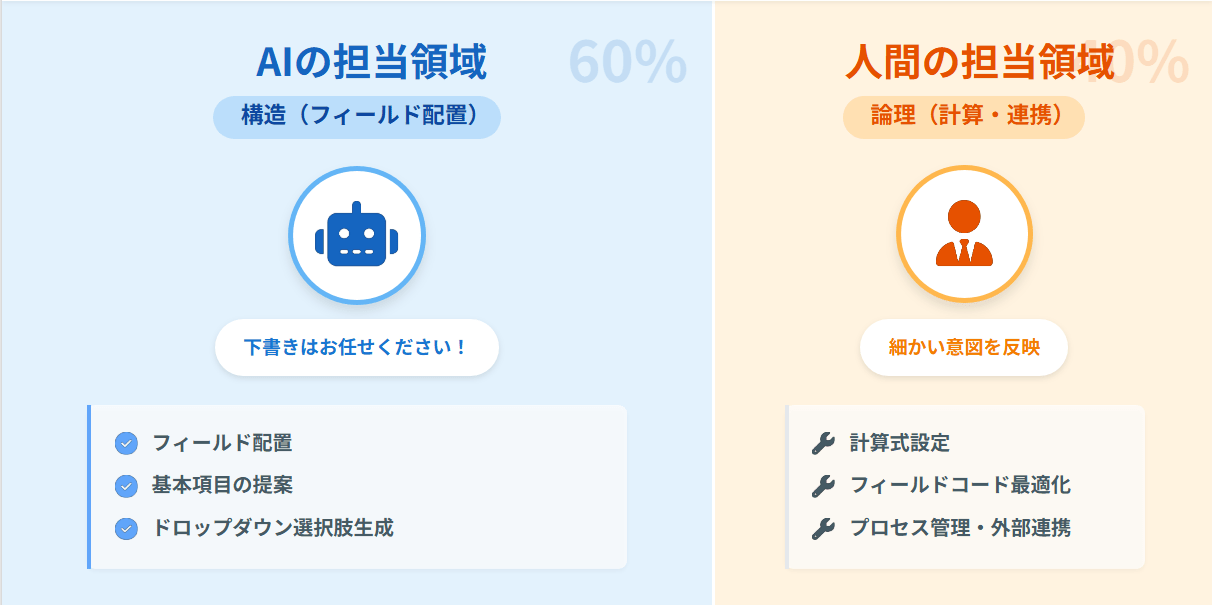Click the フィールドコード最適化 list item text
The image size is (1212, 605).
click(x=960, y=486)
